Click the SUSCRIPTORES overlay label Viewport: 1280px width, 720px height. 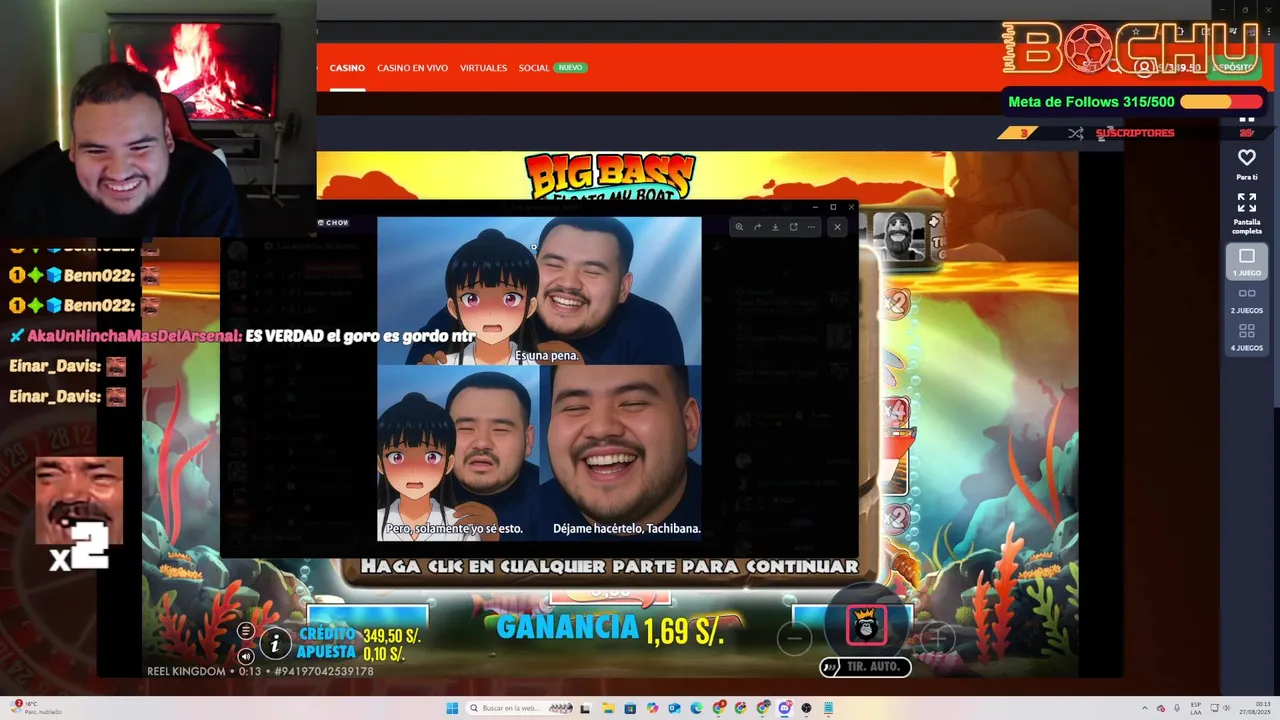(1135, 133)
